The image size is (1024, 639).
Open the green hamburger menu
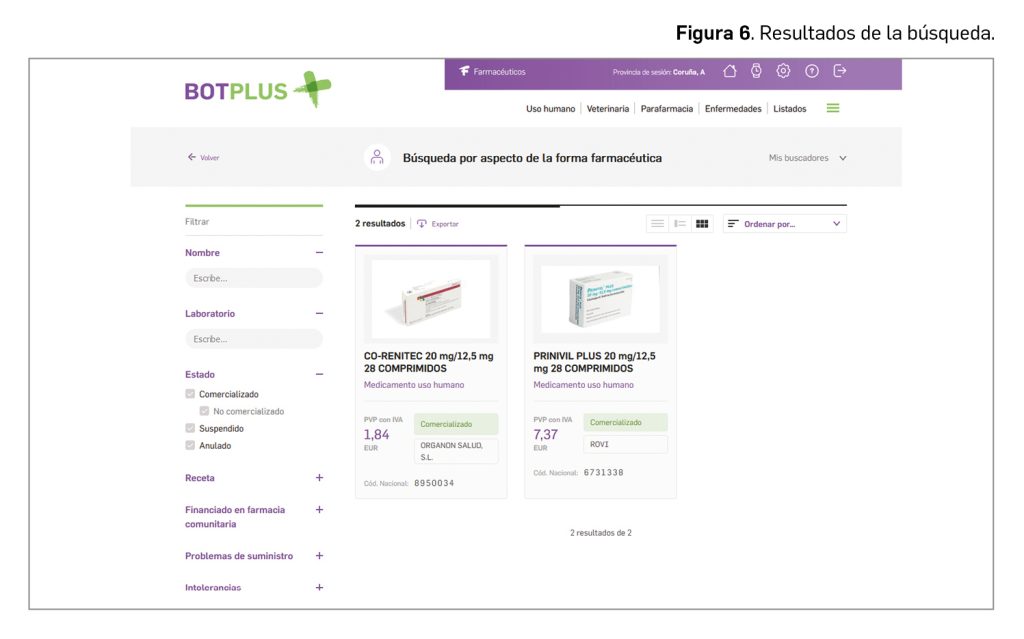[833, 108]
